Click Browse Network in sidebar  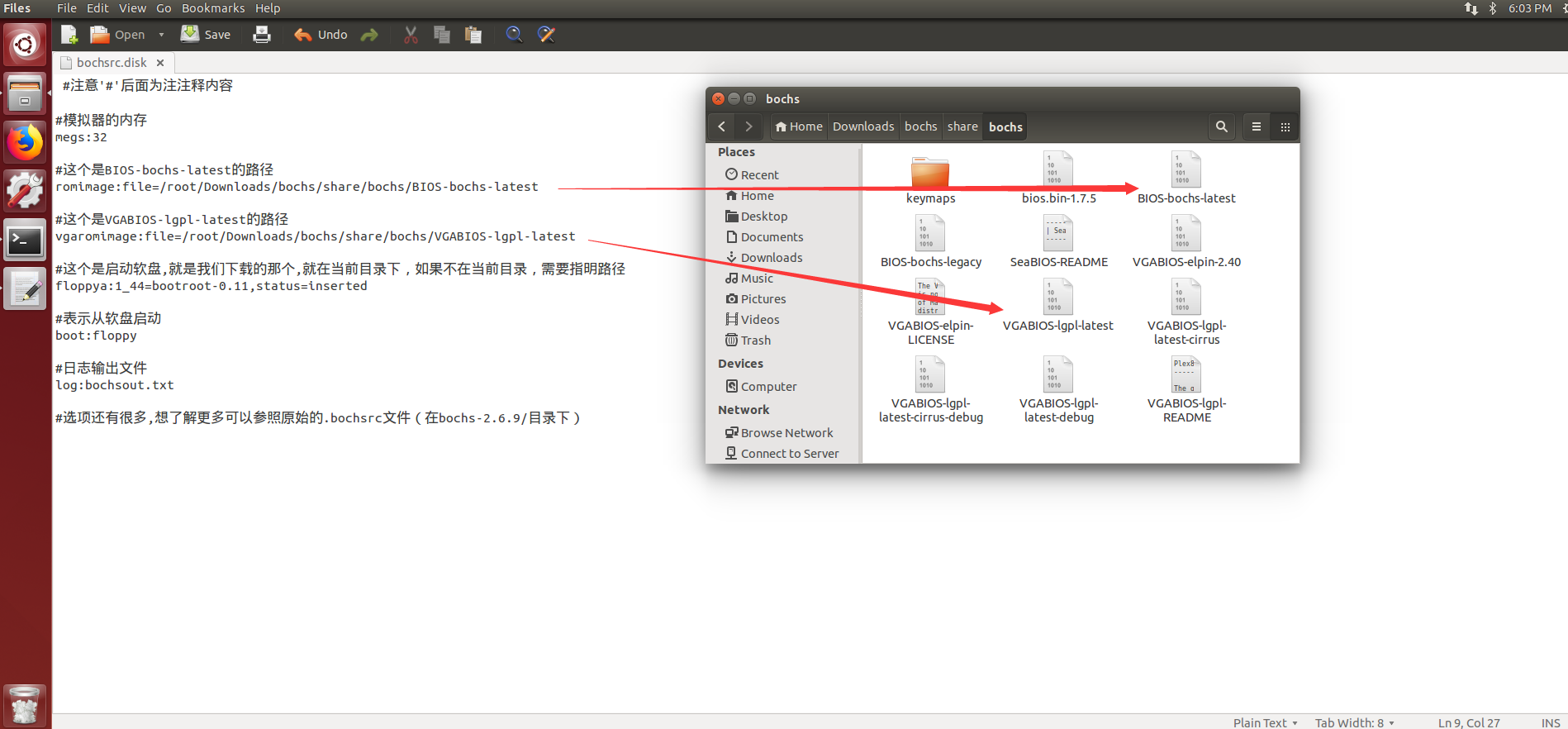(x=780, y=433)
